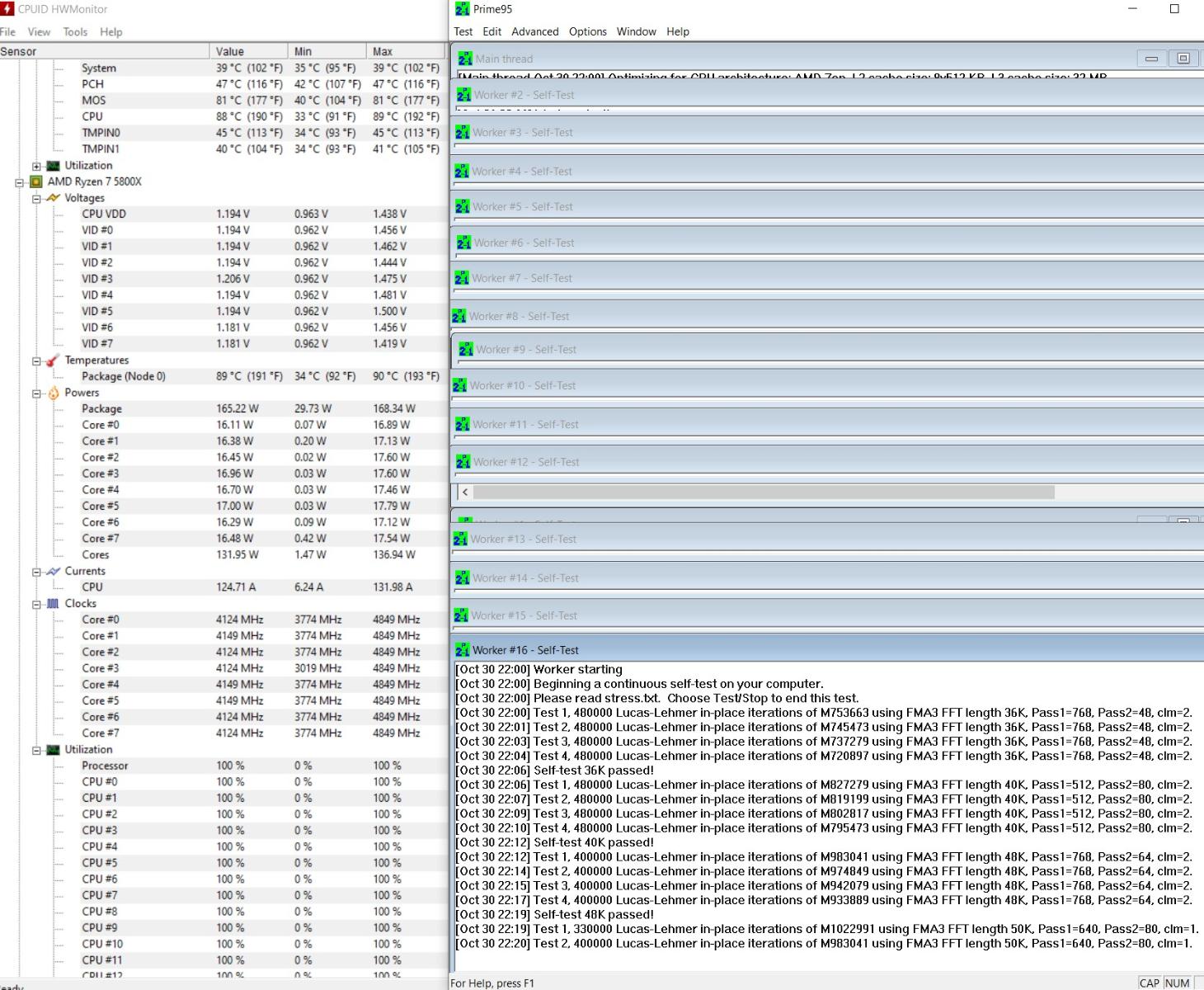Click the Worker #5 window icon
The image size is (1204, 990).
click(463, 206)
